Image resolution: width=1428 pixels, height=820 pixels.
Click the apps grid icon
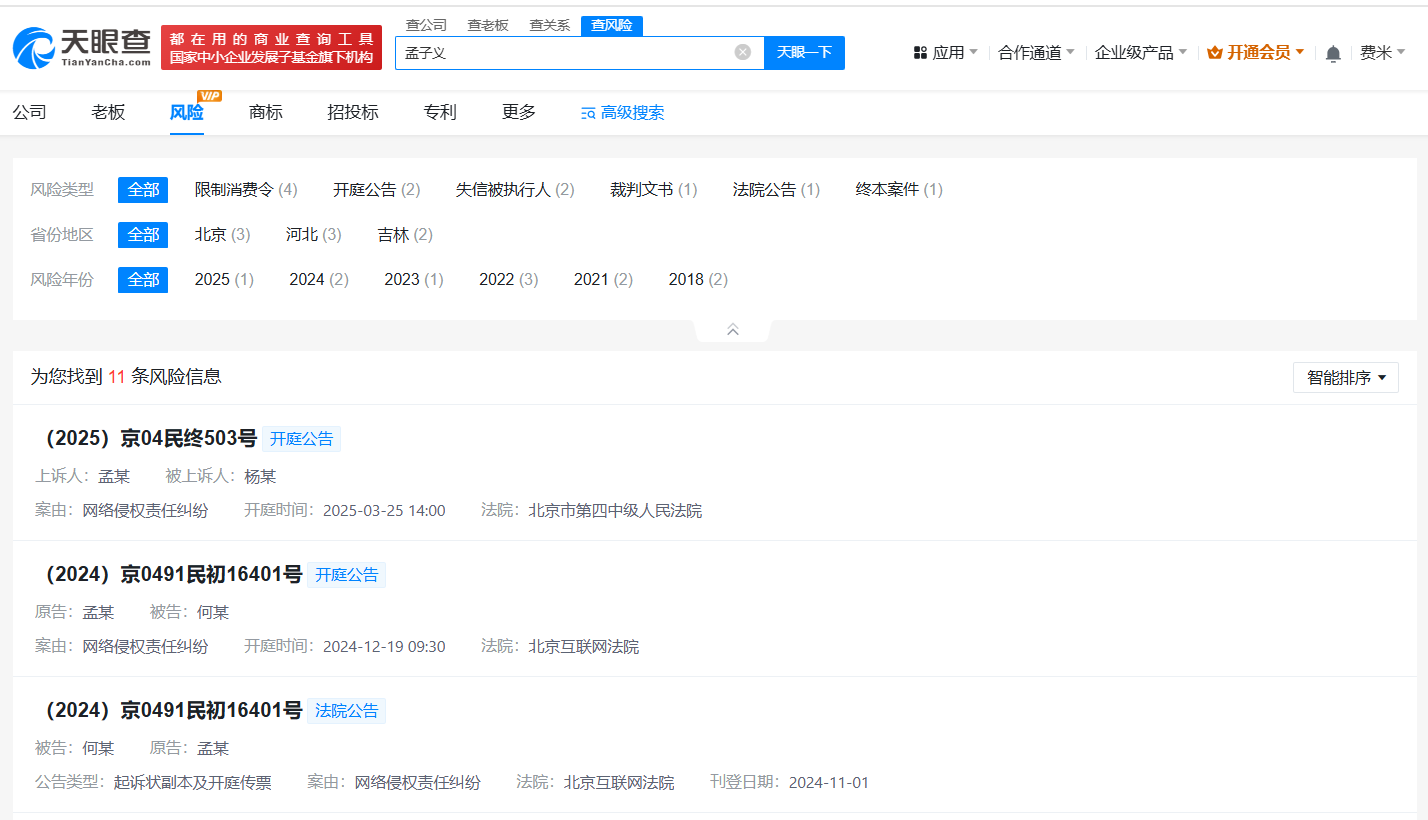click(920, 53)
